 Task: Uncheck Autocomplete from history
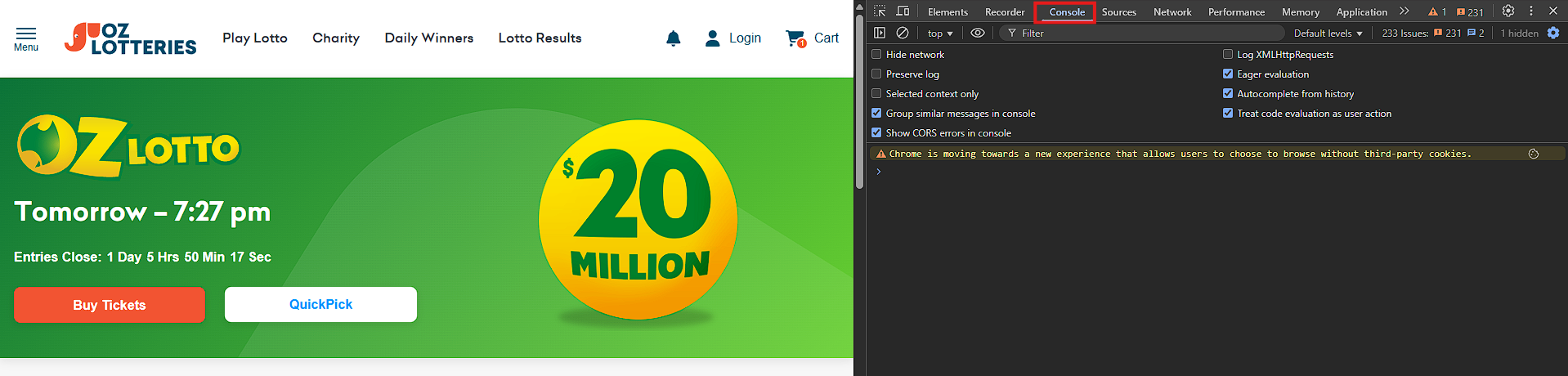1228,93
